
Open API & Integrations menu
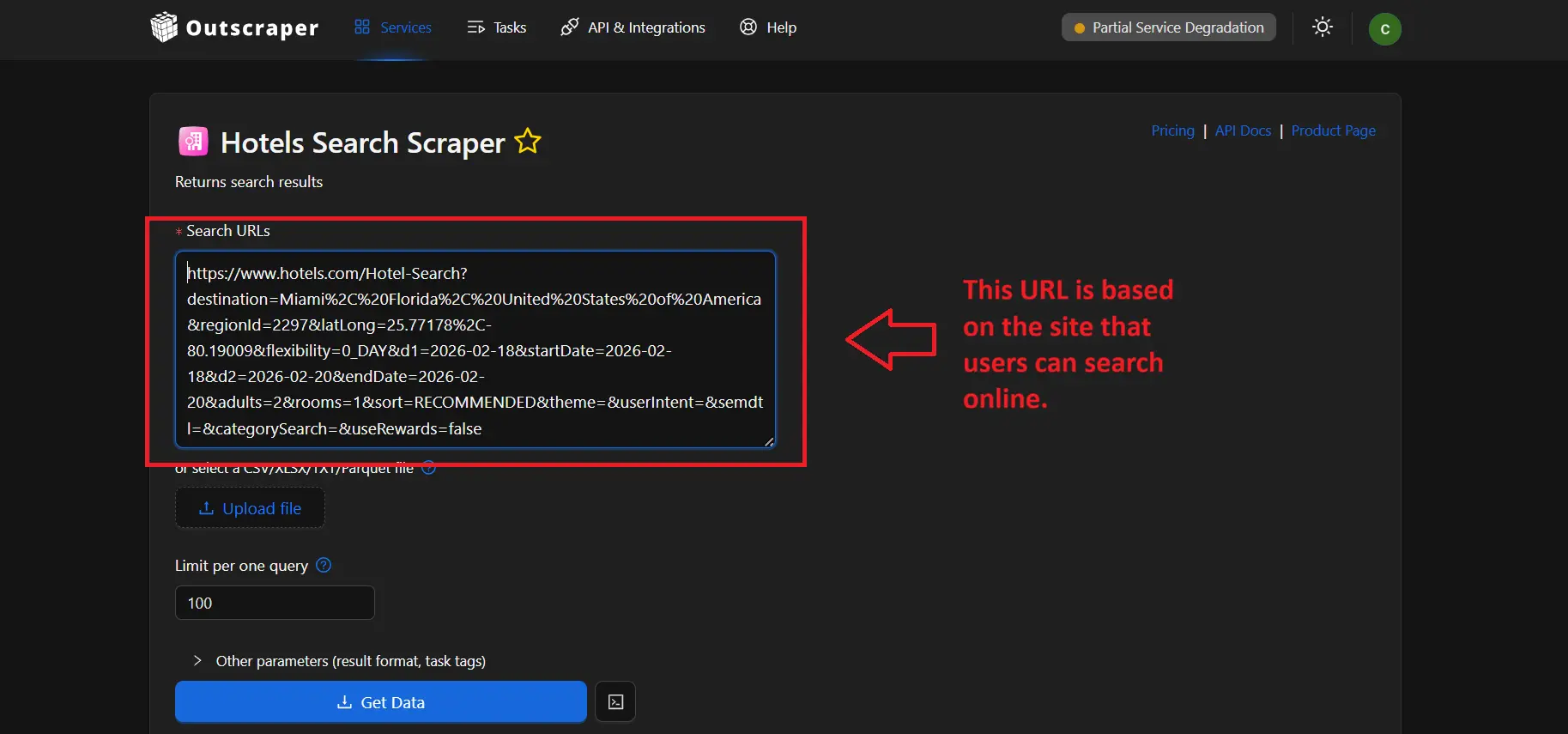[x=633, y=27]
